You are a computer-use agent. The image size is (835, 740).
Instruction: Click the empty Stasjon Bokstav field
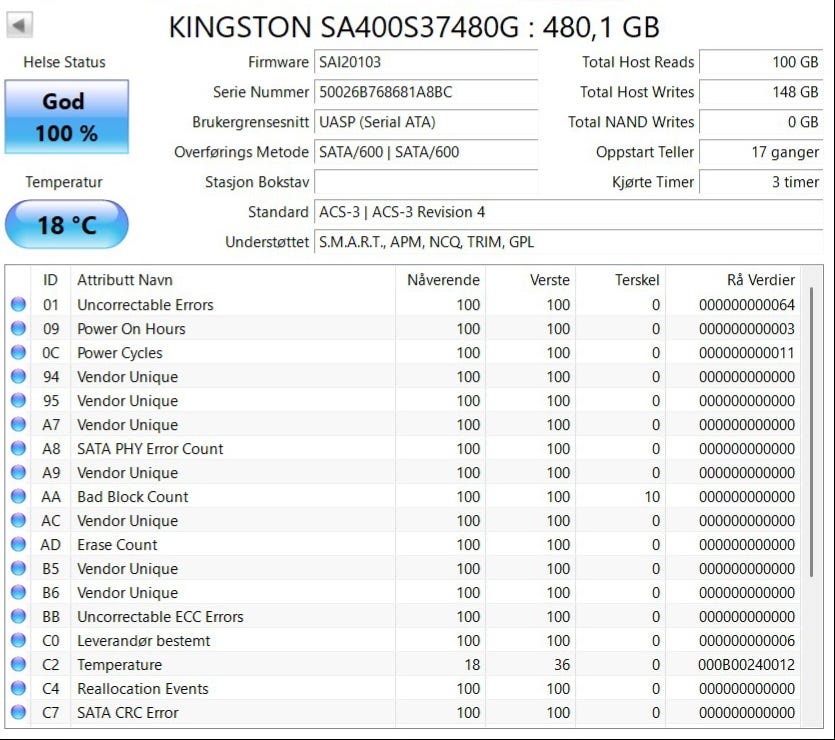point(426,182)
